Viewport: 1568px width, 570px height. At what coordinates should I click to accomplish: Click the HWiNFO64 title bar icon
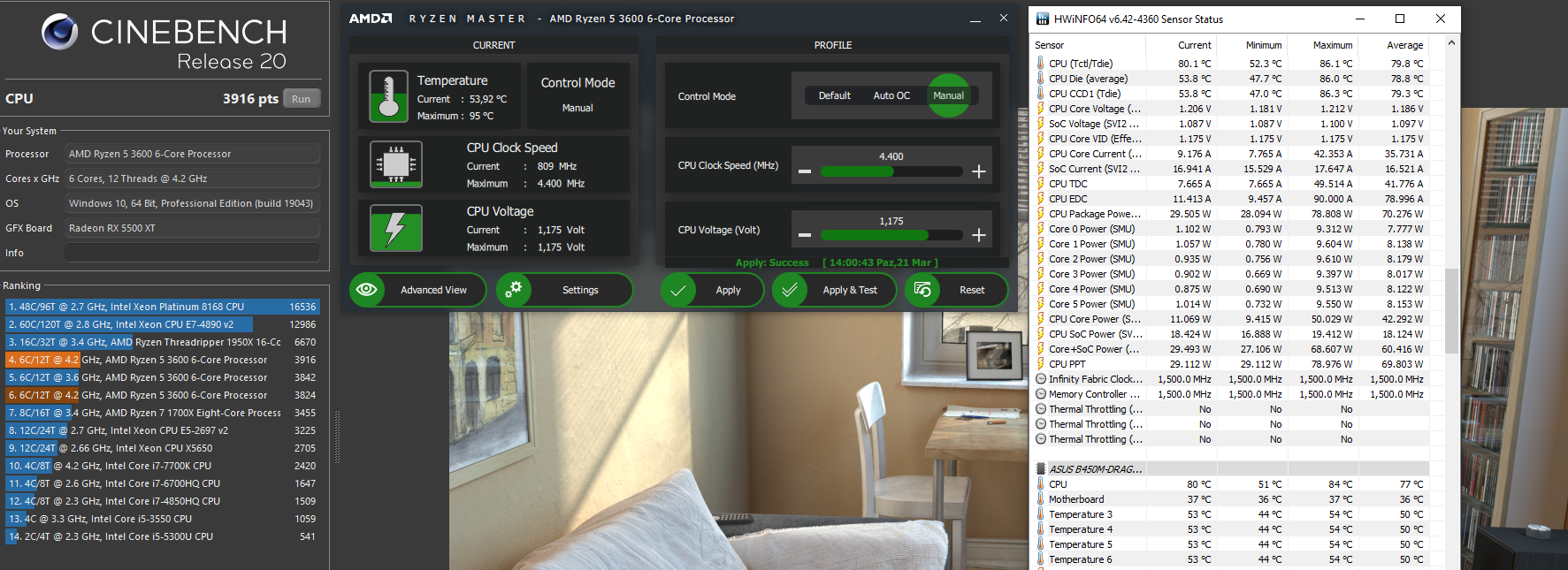1042,19
